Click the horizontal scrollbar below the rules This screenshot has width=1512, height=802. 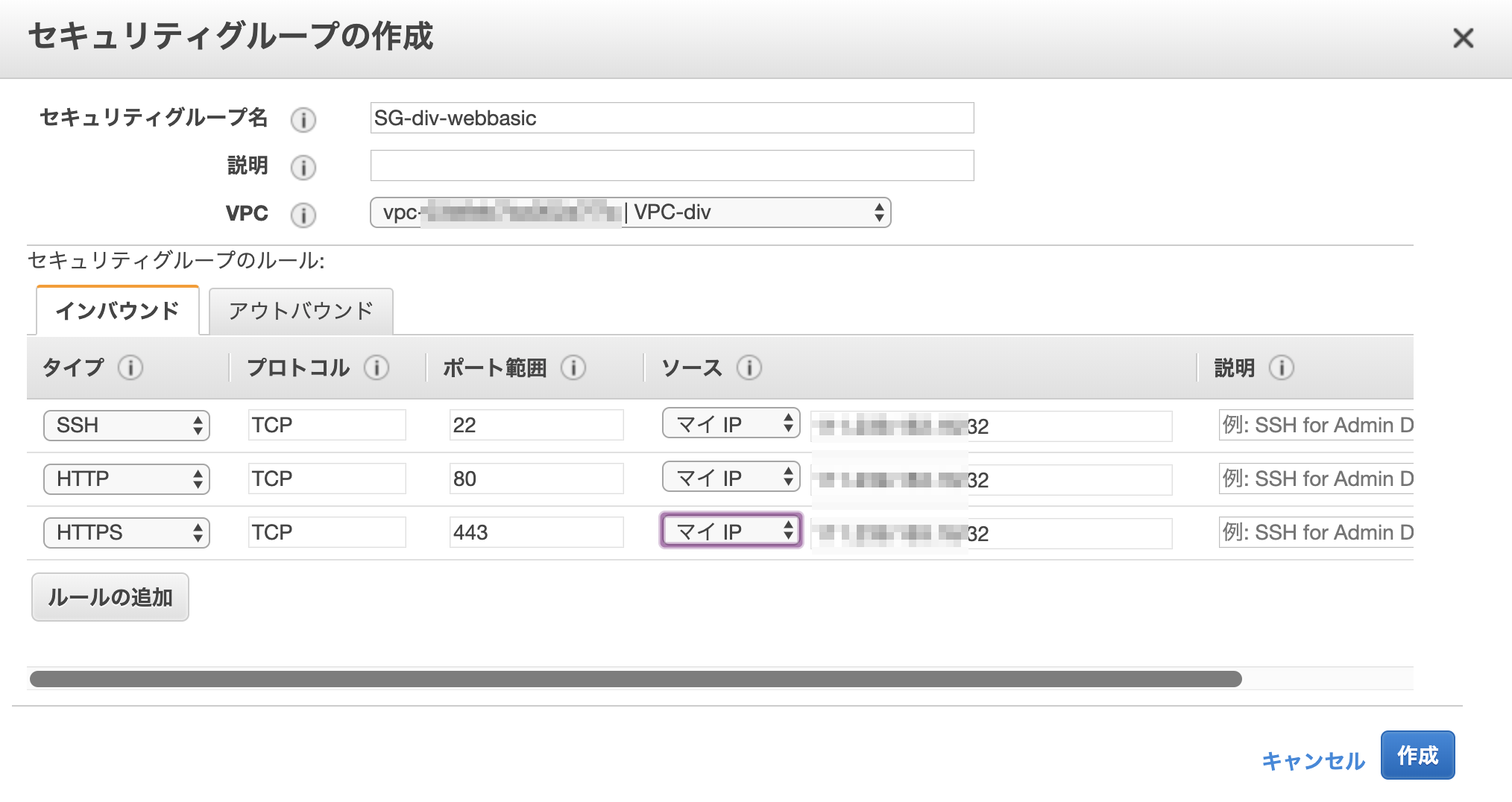pyautogui.click(x=636, y=679)
